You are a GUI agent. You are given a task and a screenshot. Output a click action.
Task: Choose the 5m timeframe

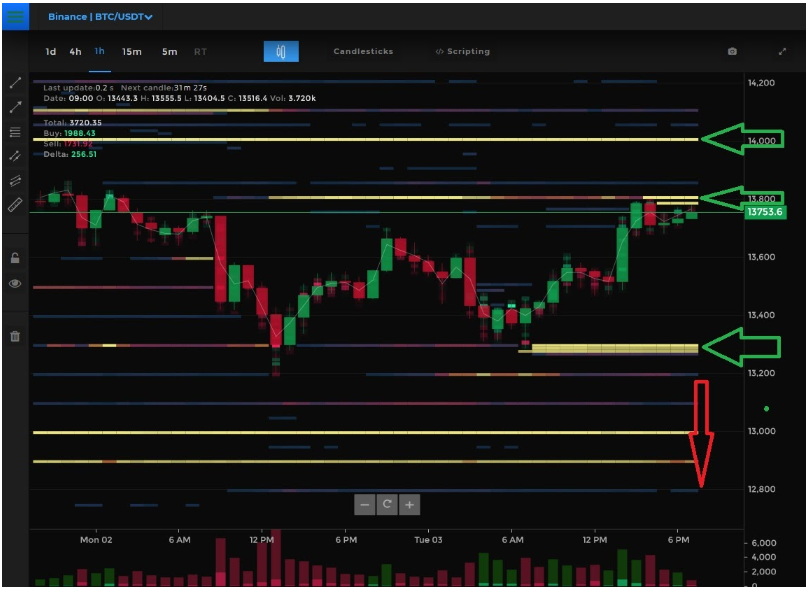[x=170, y=52]
